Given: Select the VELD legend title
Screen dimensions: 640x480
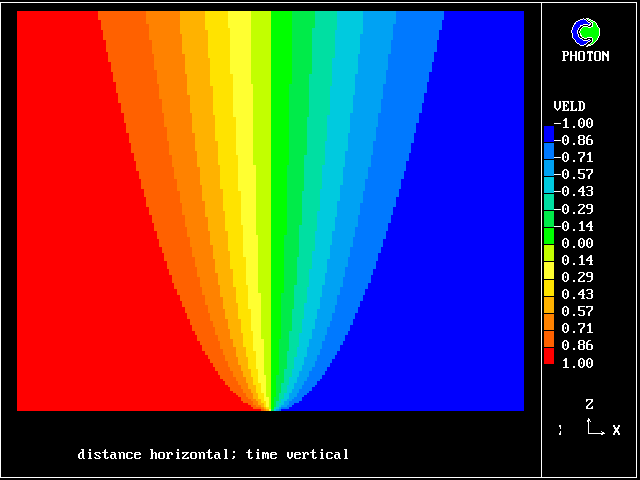Looking at the screenshot, I should [x=569, y=106].
